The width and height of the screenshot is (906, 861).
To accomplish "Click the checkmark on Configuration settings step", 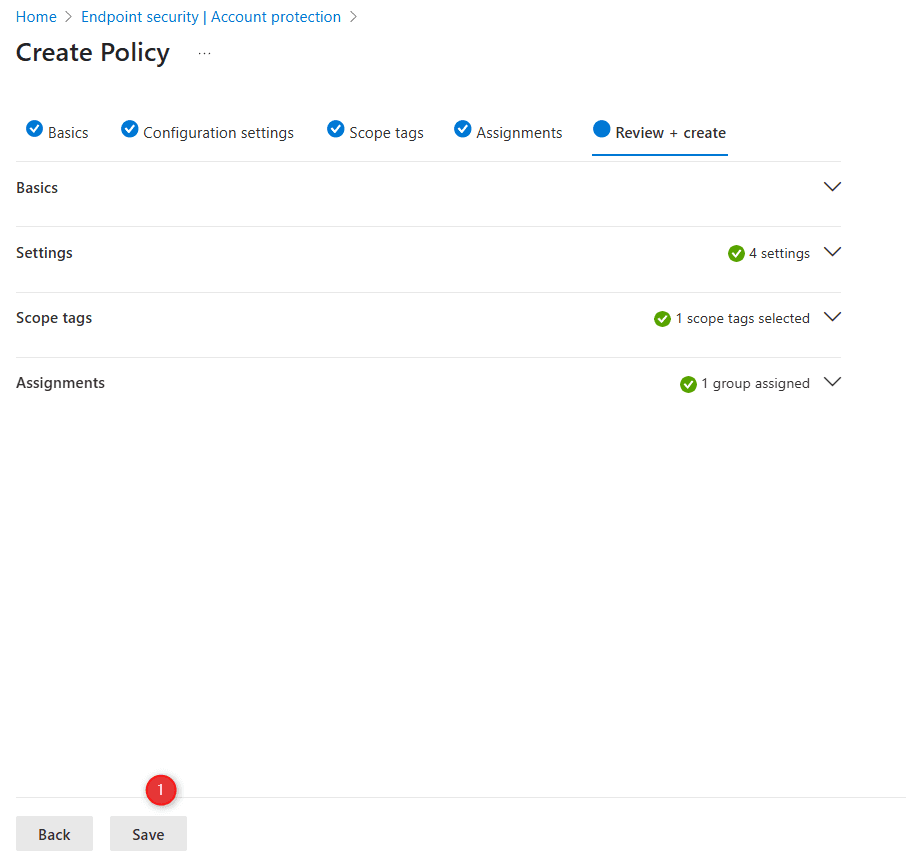I will pyautogui.click(x=129, y=129).
